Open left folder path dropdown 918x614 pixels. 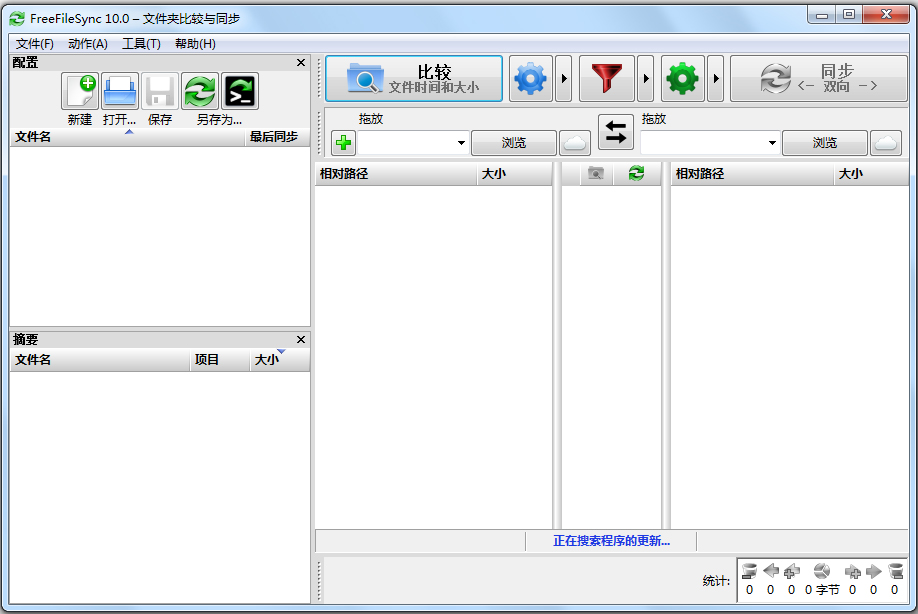point(461,143)
